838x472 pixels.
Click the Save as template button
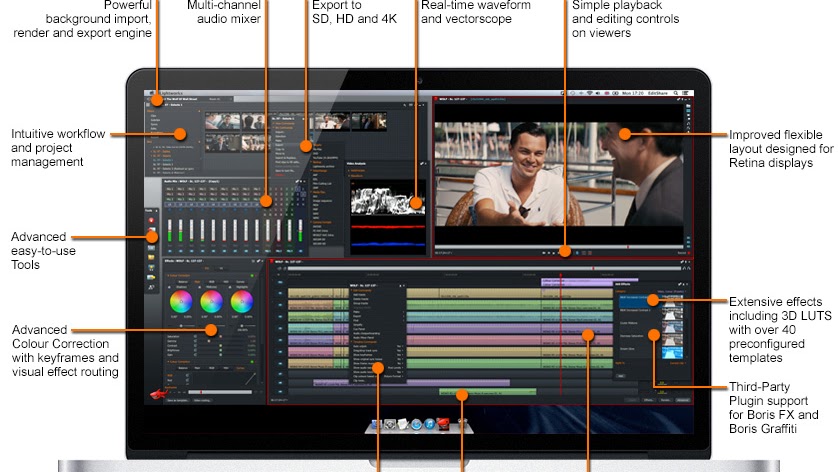coord(177,400)
